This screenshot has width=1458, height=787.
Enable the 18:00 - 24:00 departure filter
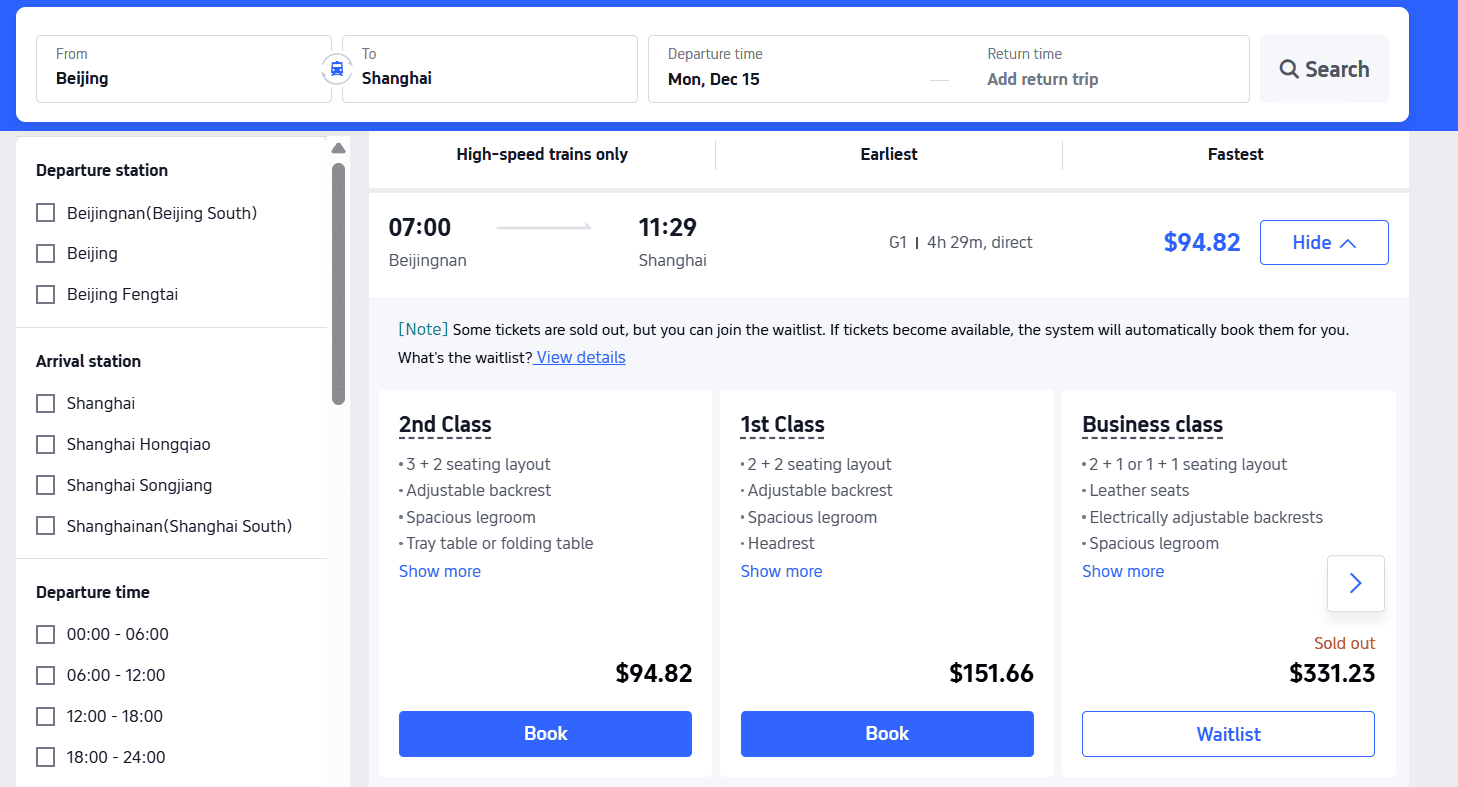[45, 757]
